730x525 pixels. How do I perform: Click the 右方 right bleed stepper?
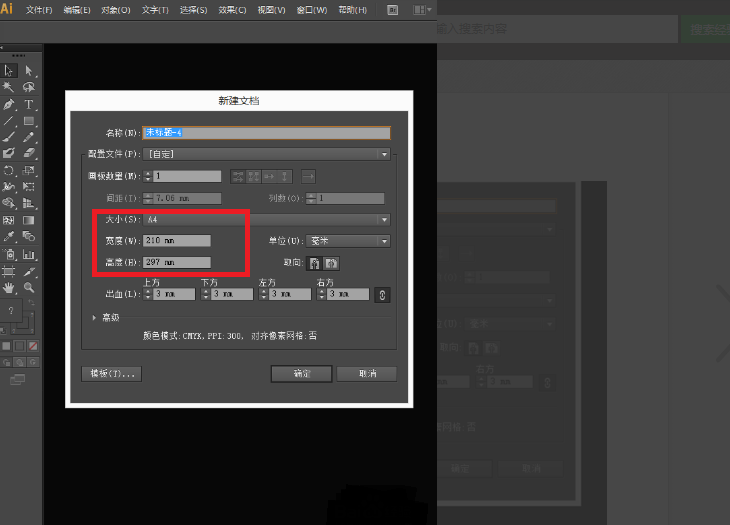coord(321,294)
